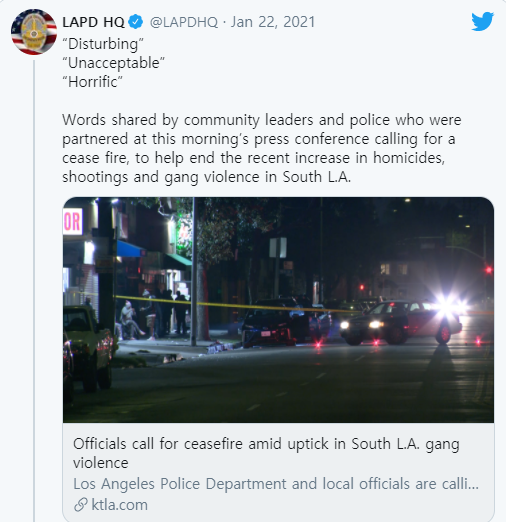This screenshot has height=522, width=506.
Task: Click the vertical thread line below avatar
Action: [34, 291]
